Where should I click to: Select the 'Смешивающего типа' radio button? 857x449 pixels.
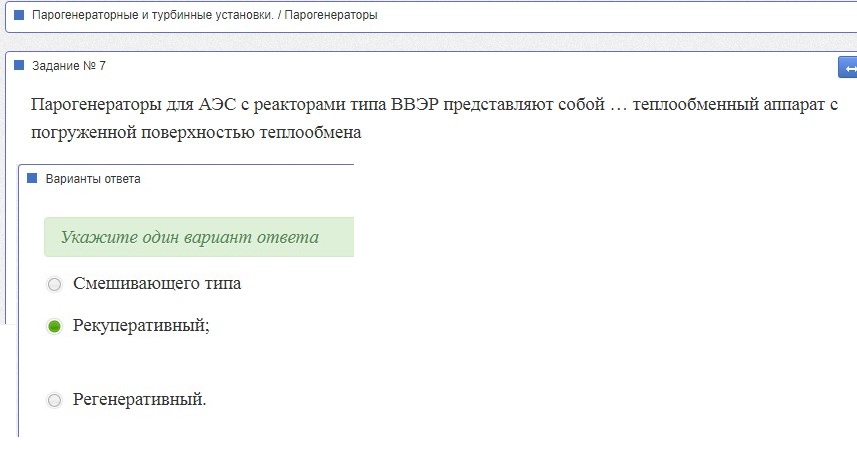[54, 284]
